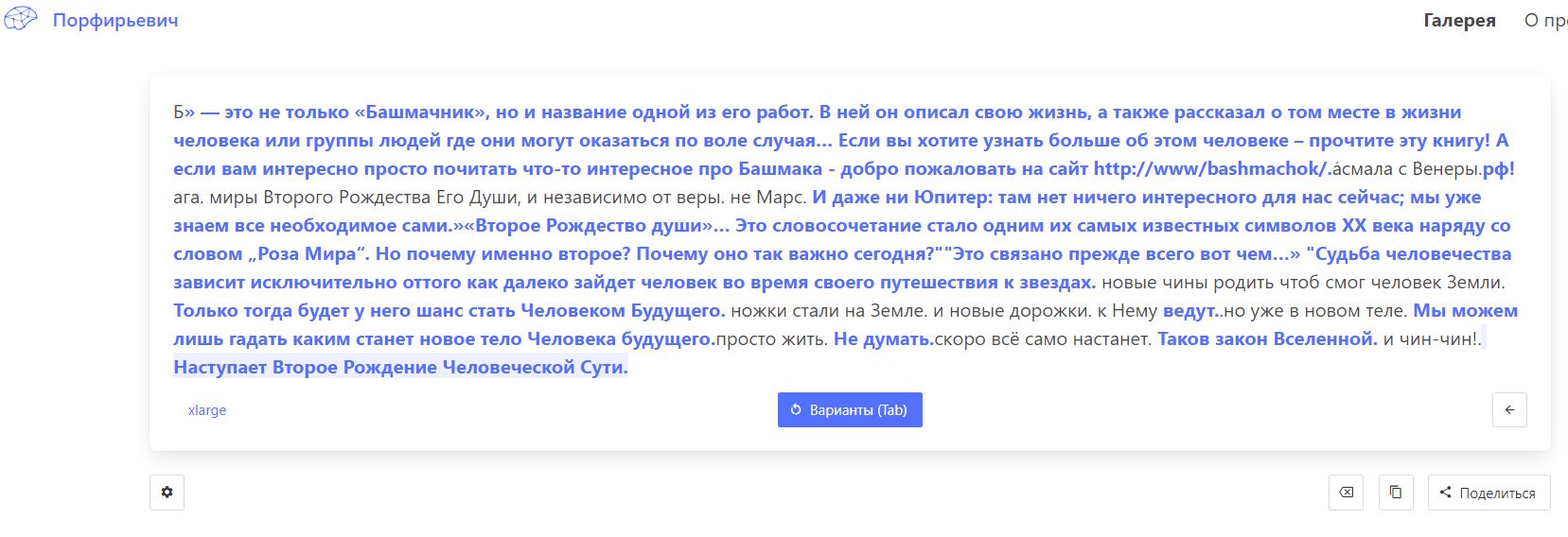Open the Порфирьевич home link

pyautogui.click(x=115, y=20)
